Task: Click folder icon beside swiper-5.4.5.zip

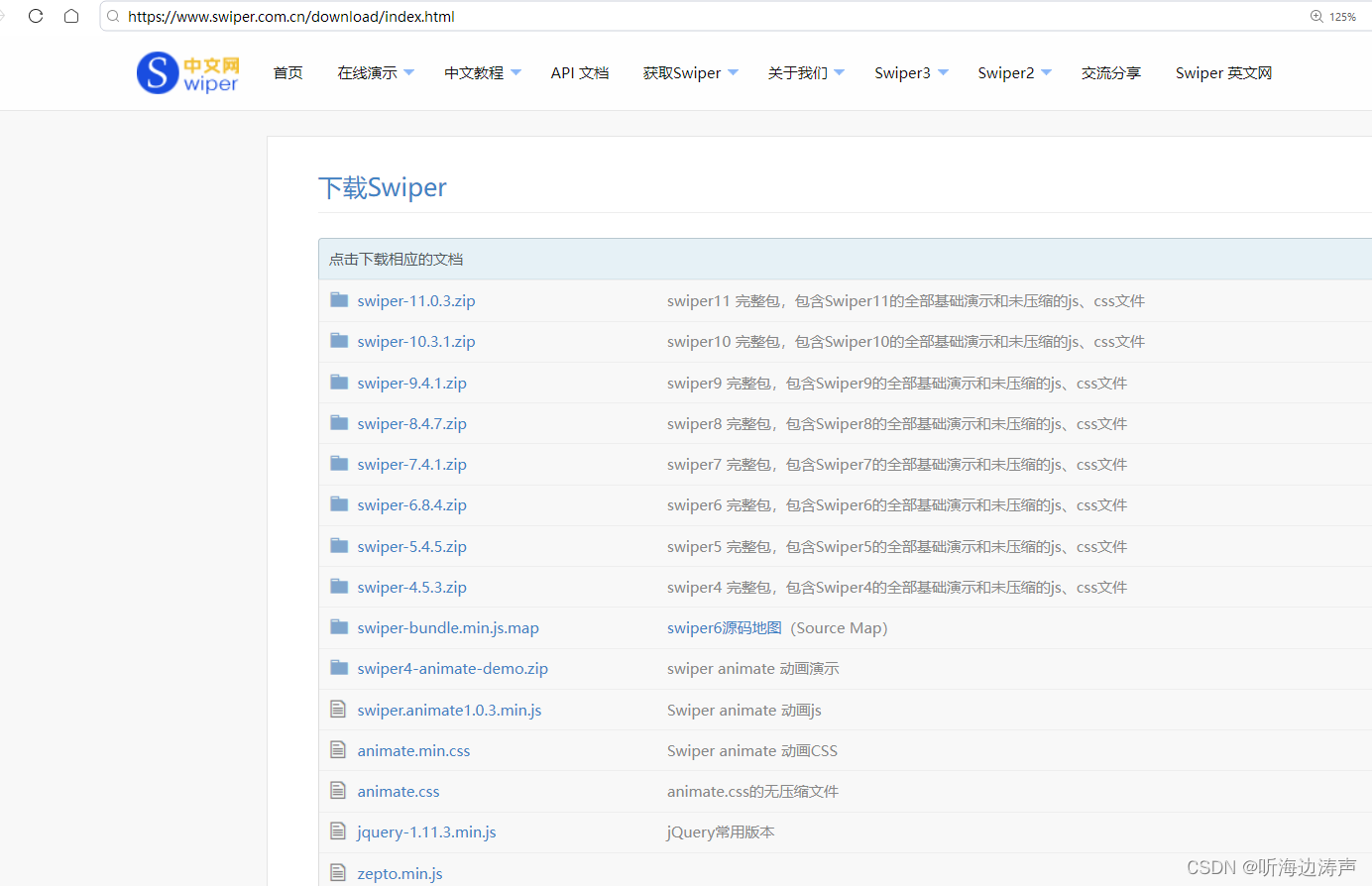Action: (x=339, y=545)
